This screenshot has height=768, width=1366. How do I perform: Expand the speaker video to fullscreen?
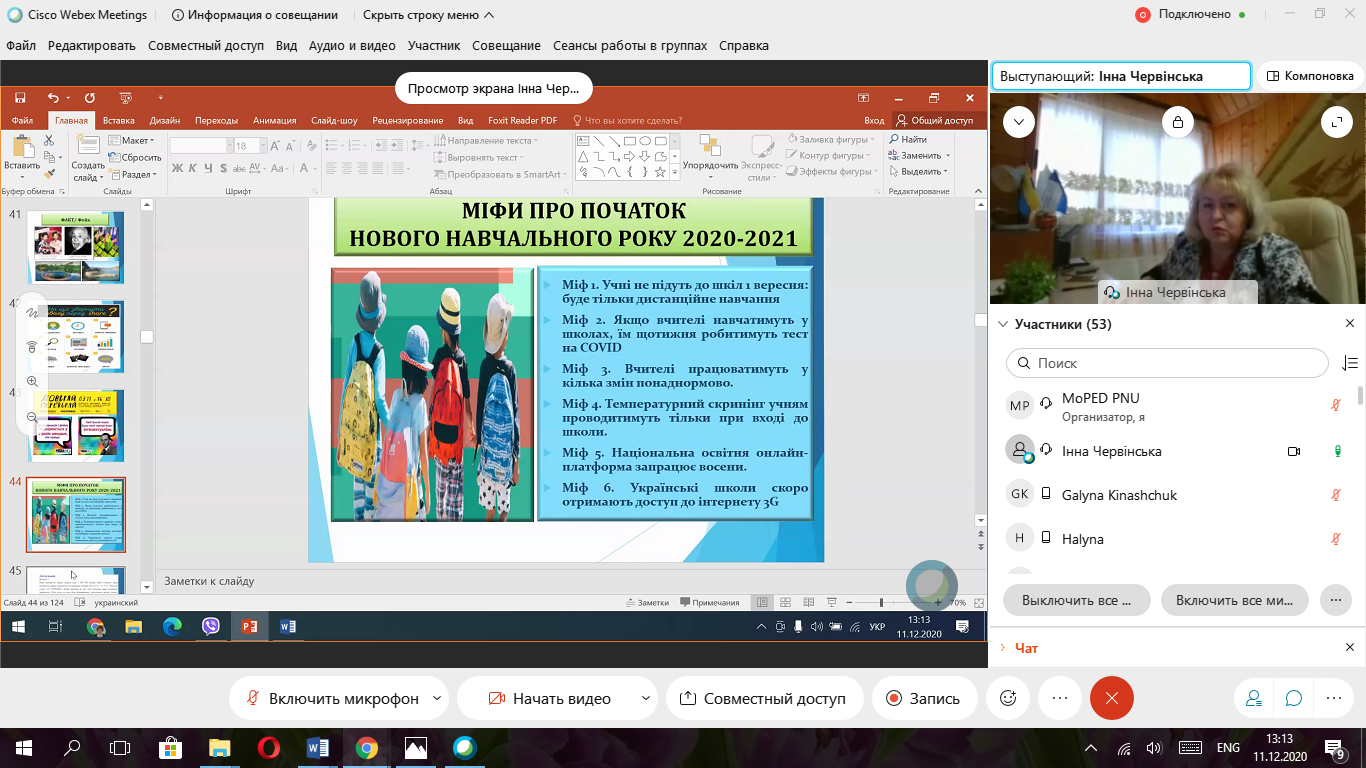1337,122
